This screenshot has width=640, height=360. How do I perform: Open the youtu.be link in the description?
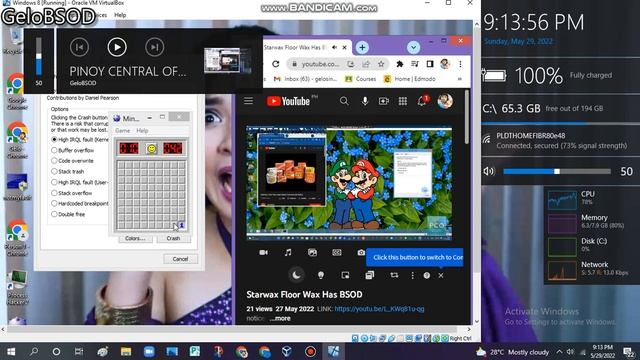coord(379,309)
